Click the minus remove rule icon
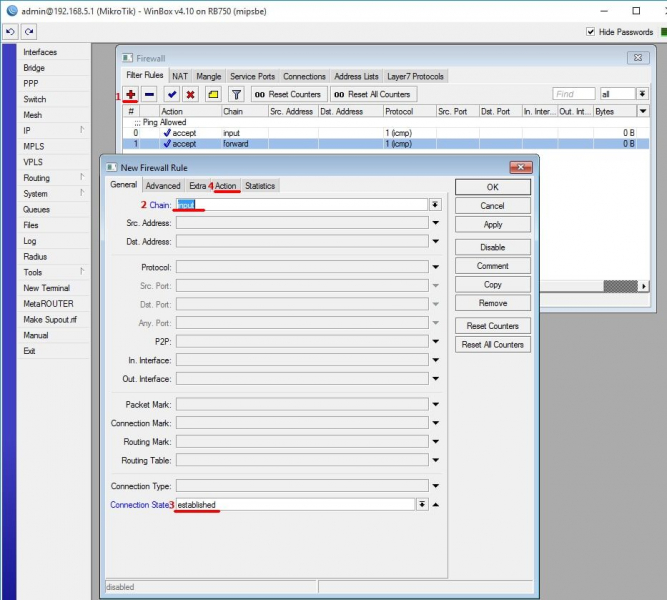This screenshot has height=600, width=667. click(x=149, y=94)
